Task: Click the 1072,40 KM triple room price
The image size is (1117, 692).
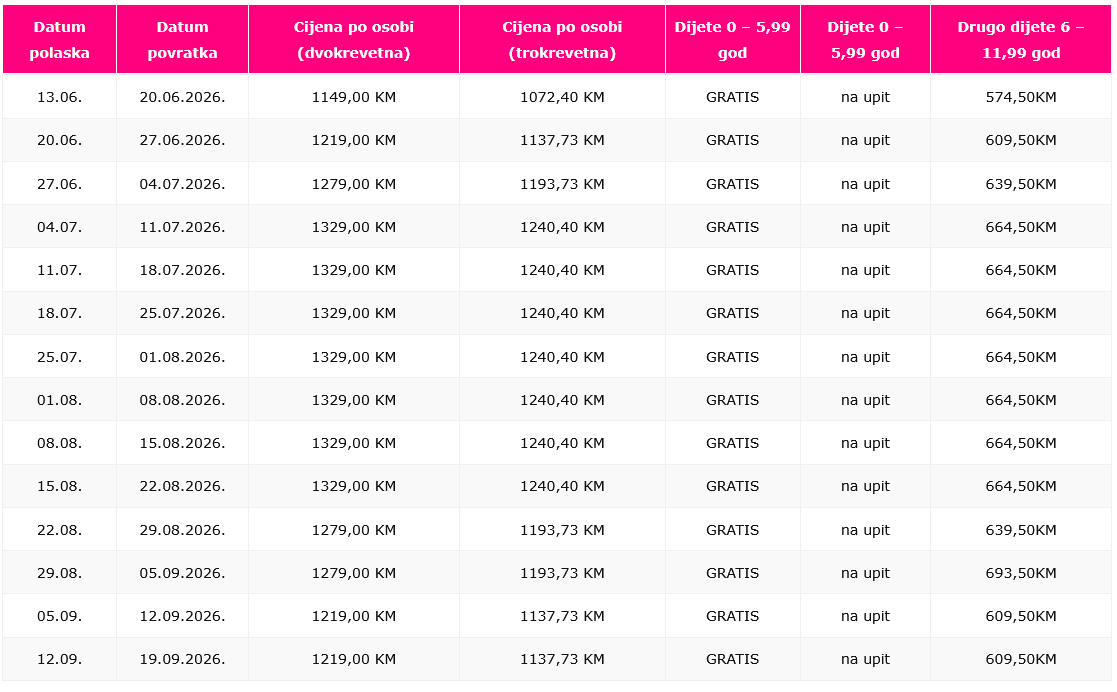Action: 562,97
